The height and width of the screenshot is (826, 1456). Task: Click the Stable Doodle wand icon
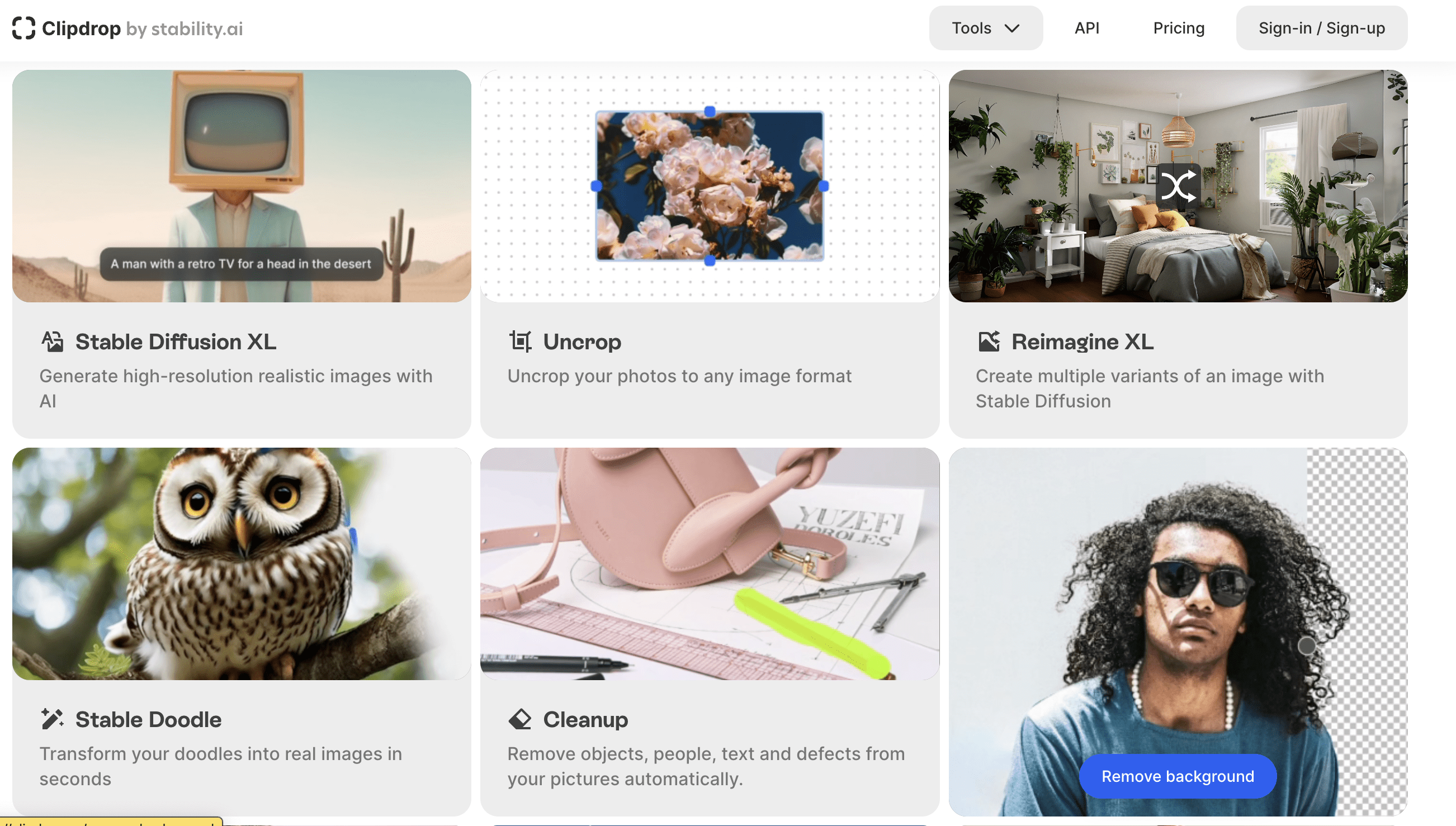pyautogui.click(x=52, y=719)
